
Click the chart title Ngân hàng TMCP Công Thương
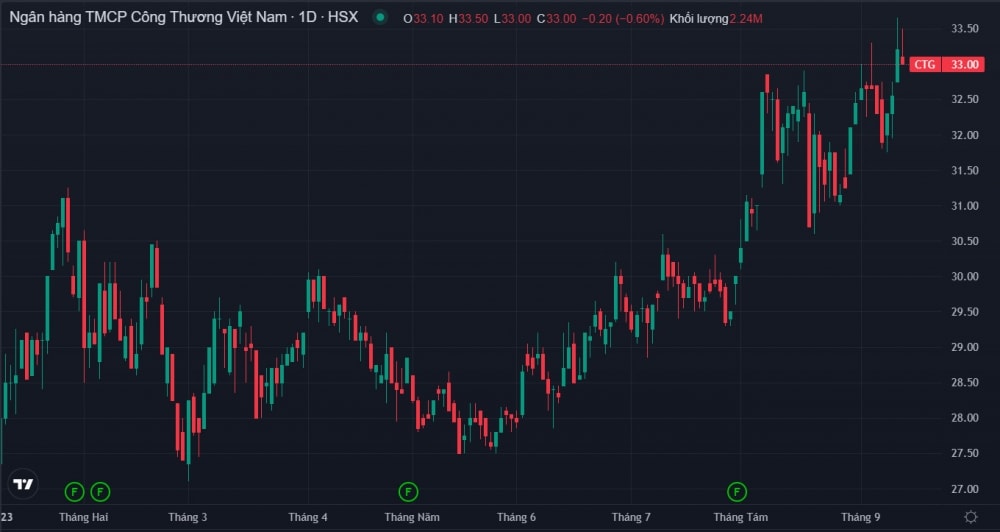184,18
